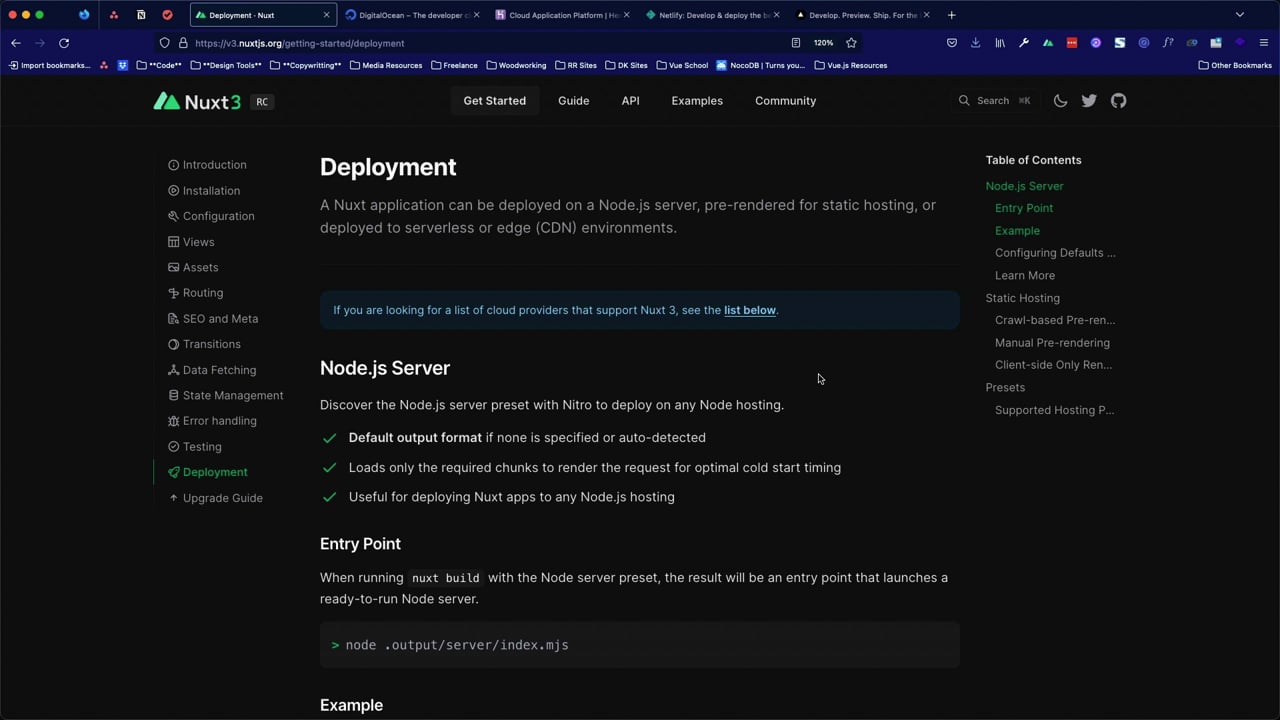Open the Vue School bookmarks folder

click(682, 65)
